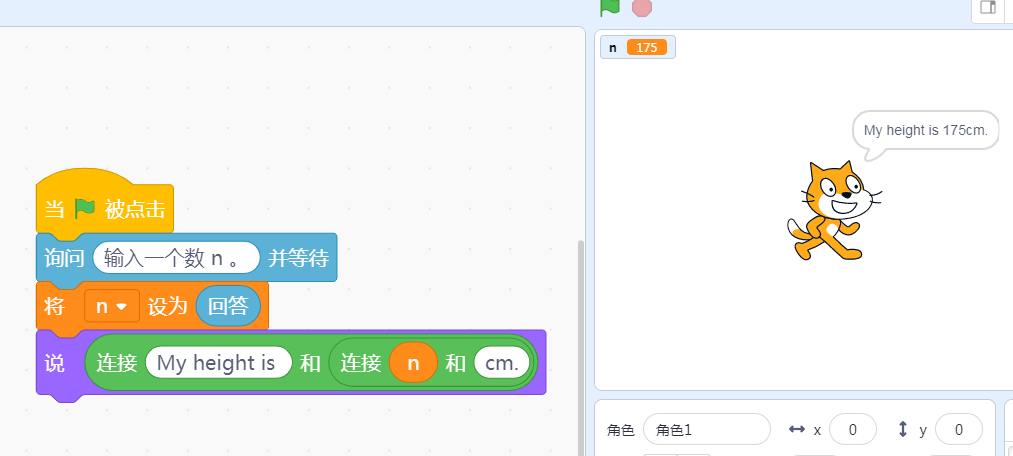Click the stage layout icon at top right
Screen dimensions: 1013x456
[x=988, y=7]
